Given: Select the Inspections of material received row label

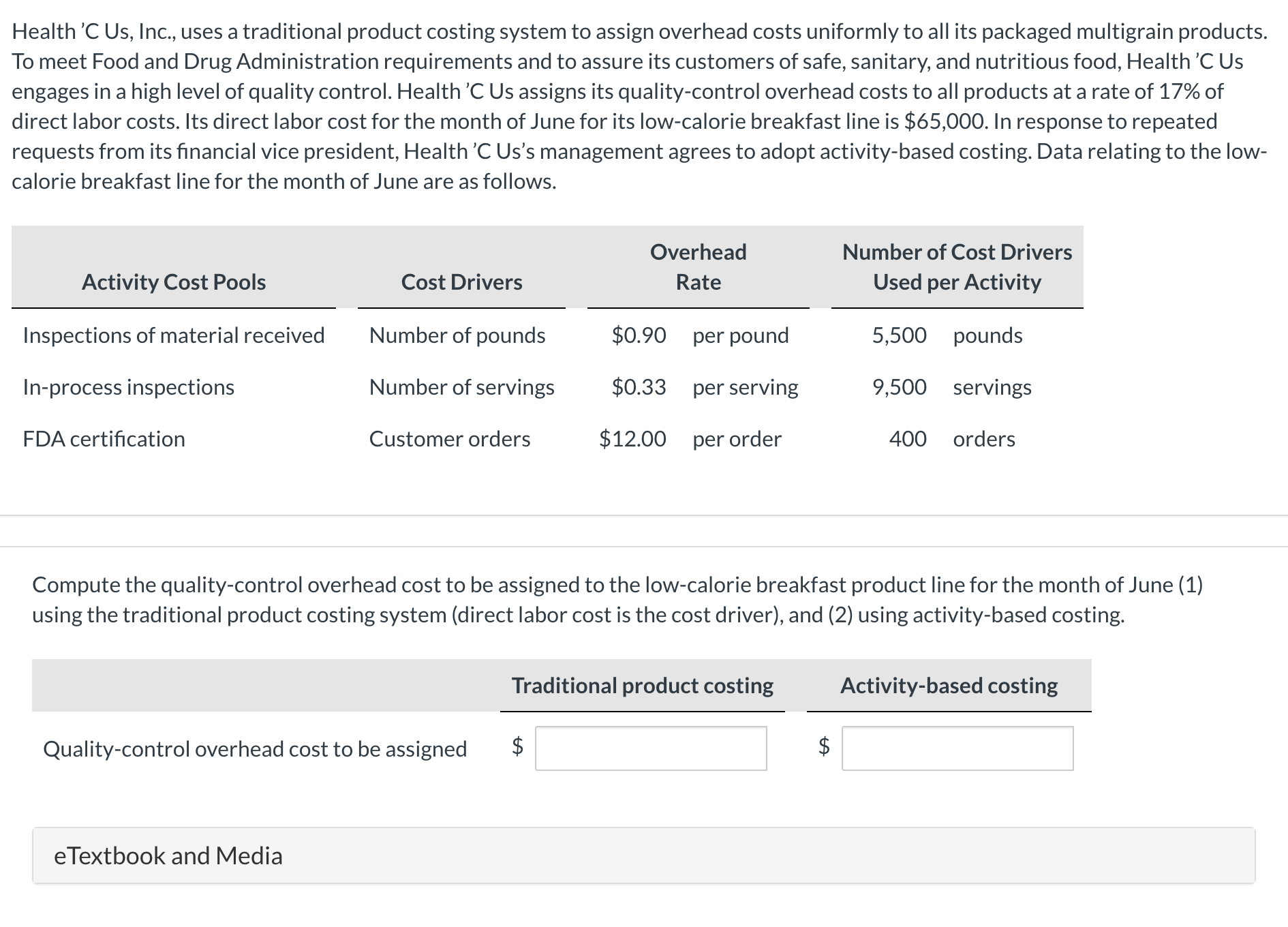Looking at the screenshot, I should tap(174, 335).
